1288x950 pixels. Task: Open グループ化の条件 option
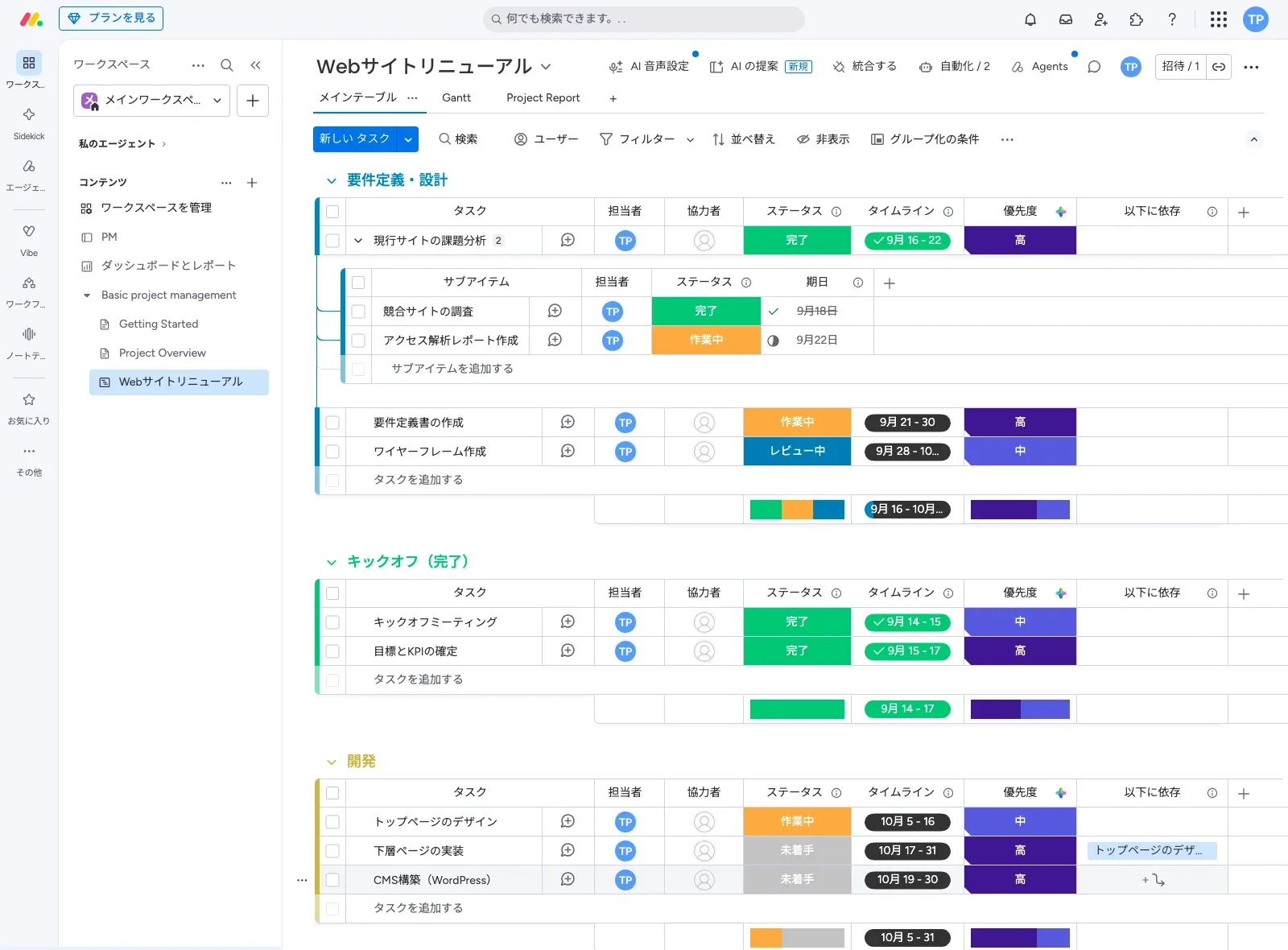[925, 139]
